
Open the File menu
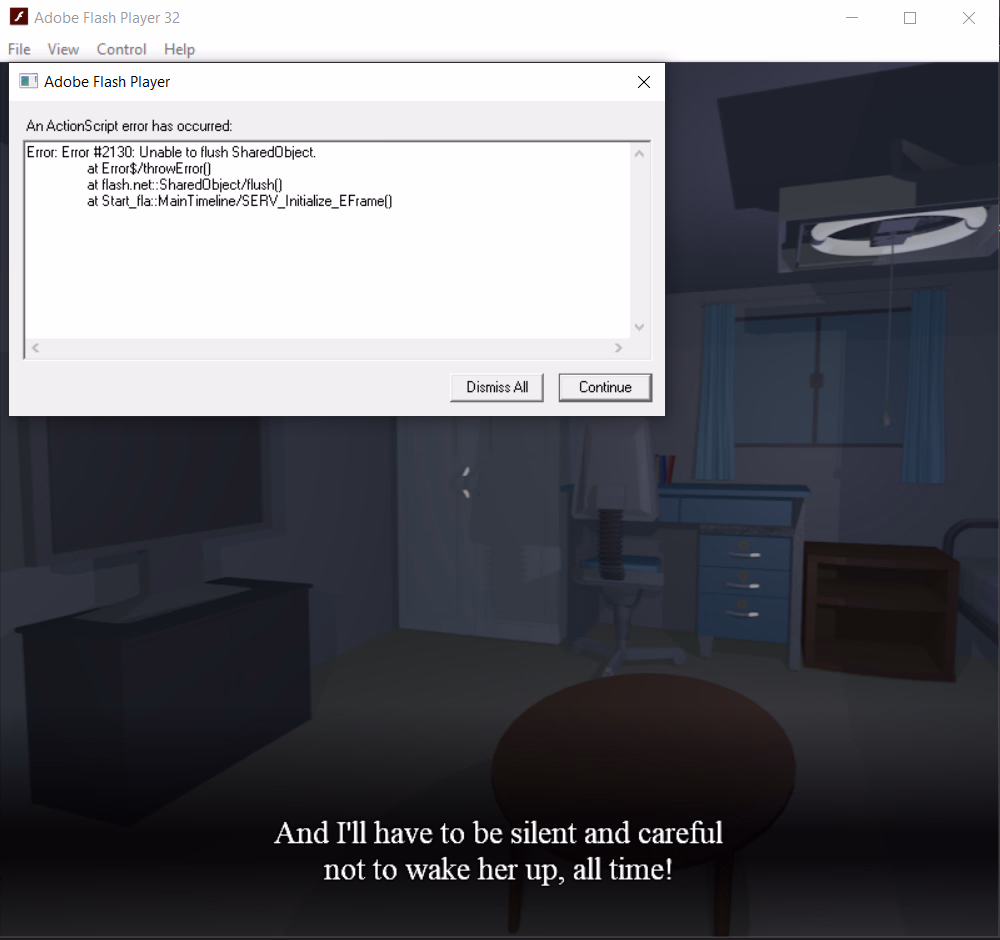[19, 49]
